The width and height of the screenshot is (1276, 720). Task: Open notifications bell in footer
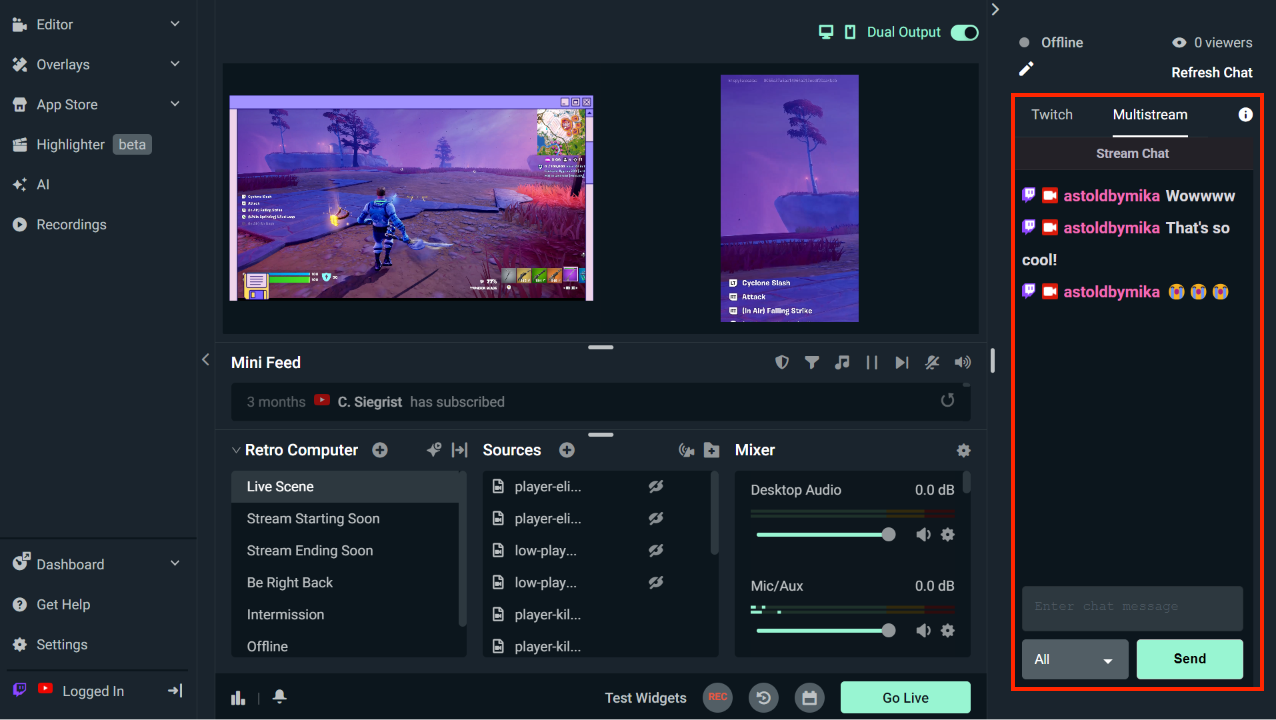coord(280,697)
